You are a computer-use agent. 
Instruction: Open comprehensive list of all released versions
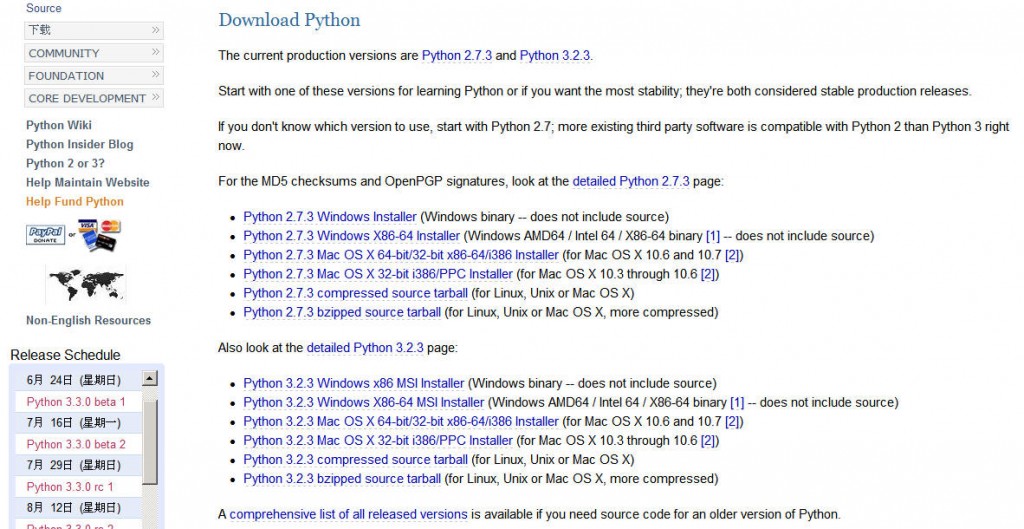[x=348, y=514]
